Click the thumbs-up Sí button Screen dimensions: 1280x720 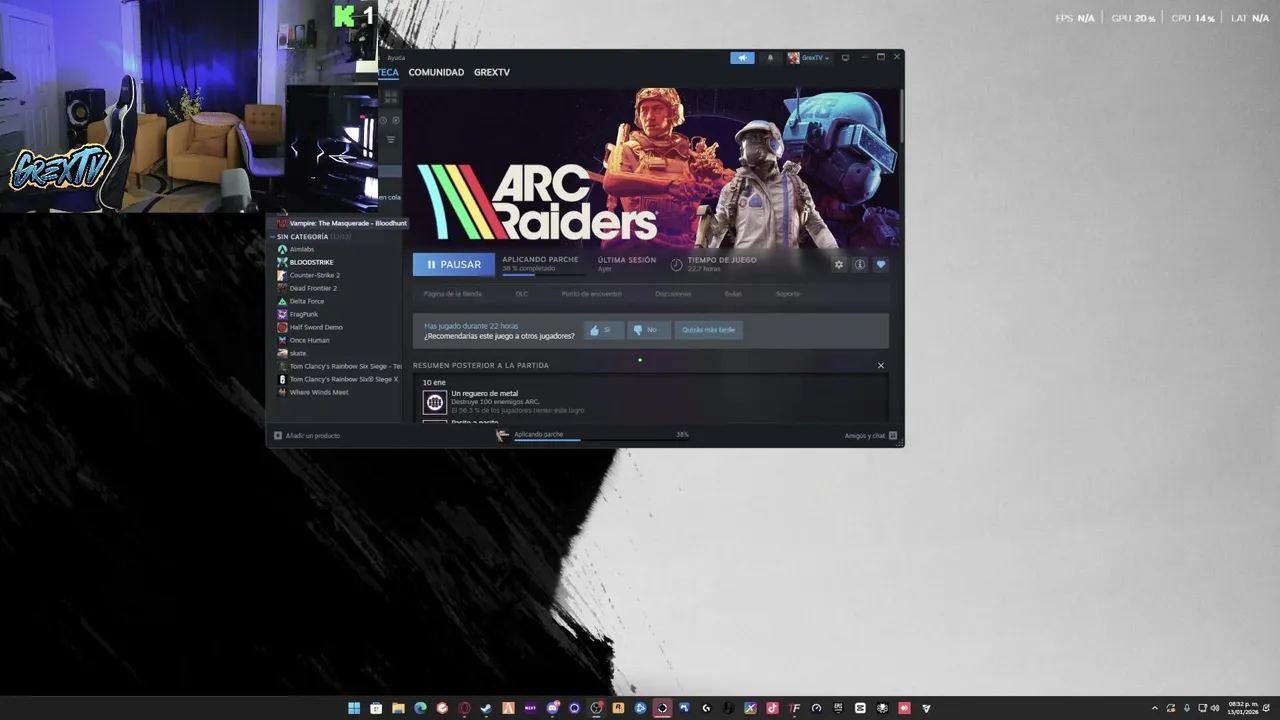pos(603,330)
